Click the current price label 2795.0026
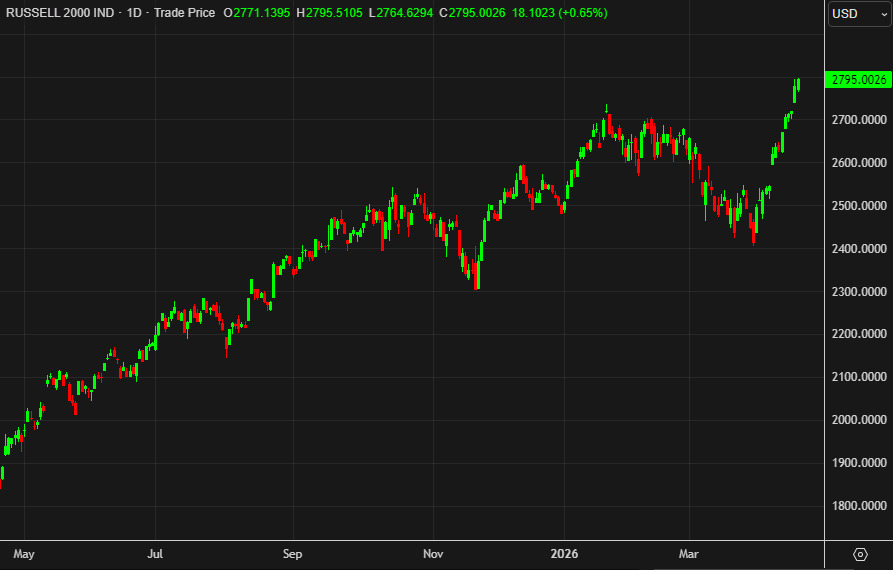This screenshot has height=570, width=893. [x=858, y=80]
